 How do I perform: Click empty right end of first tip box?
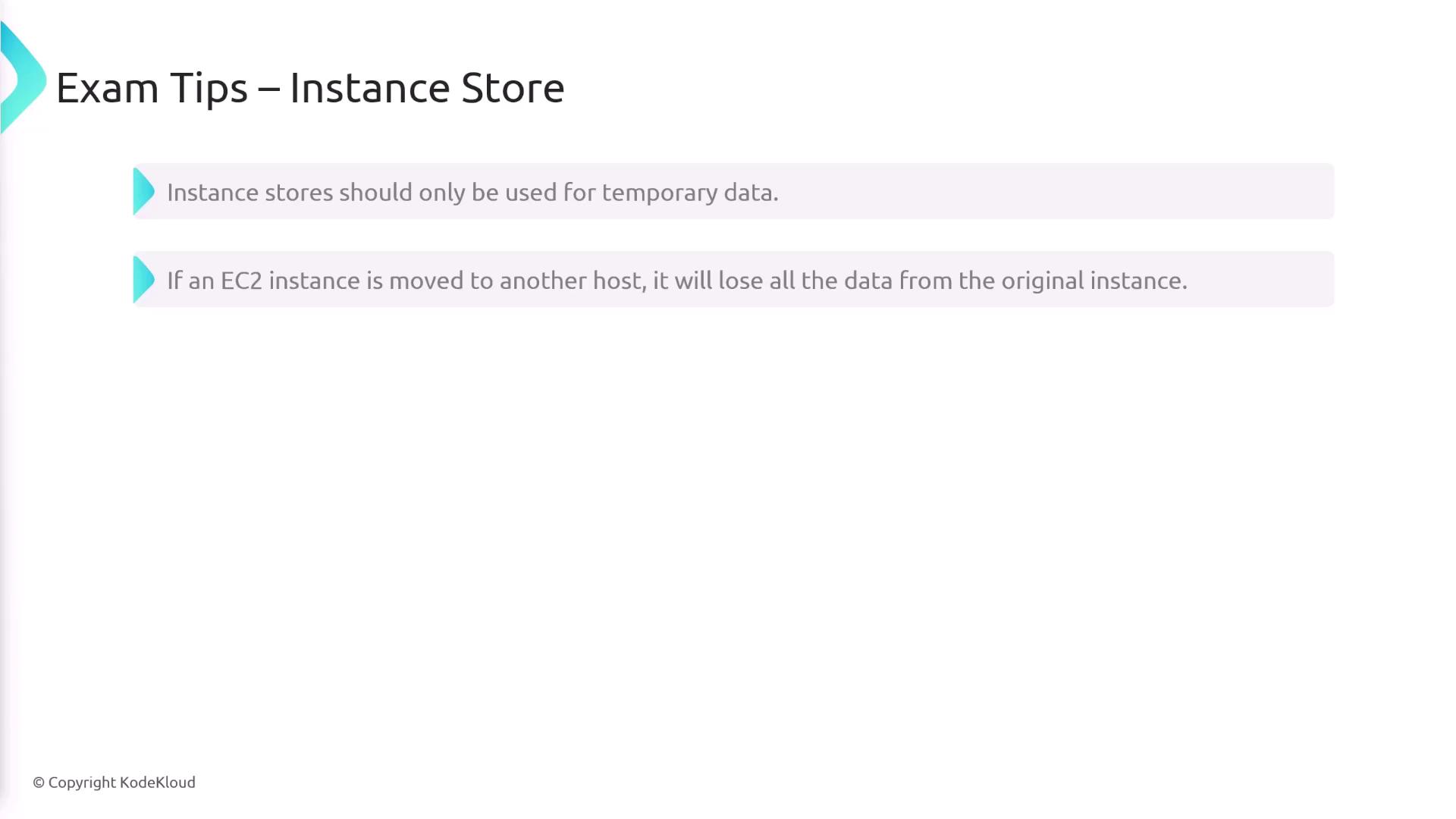point(1251,192)
